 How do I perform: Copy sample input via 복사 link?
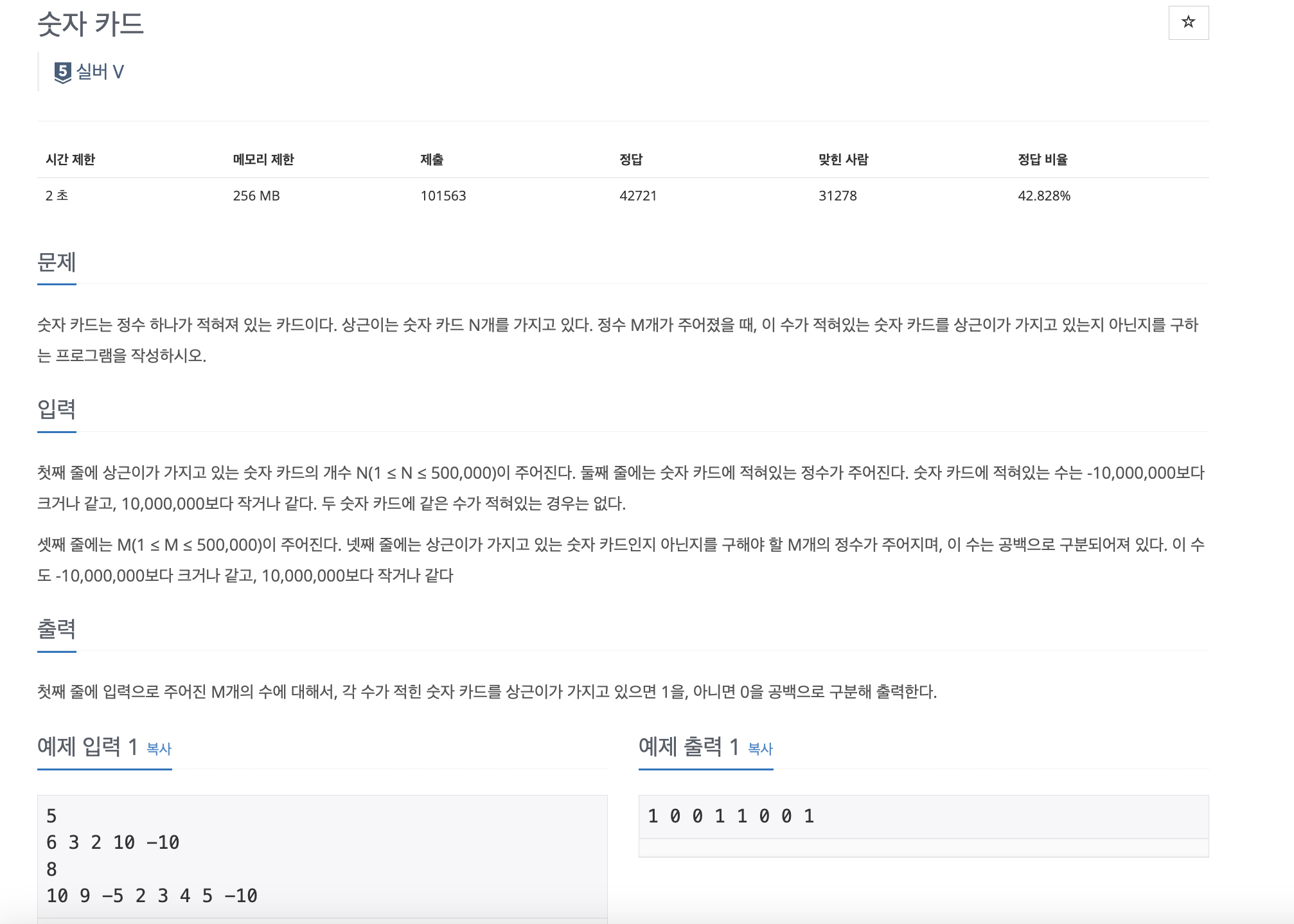click(x=159, y=749)
